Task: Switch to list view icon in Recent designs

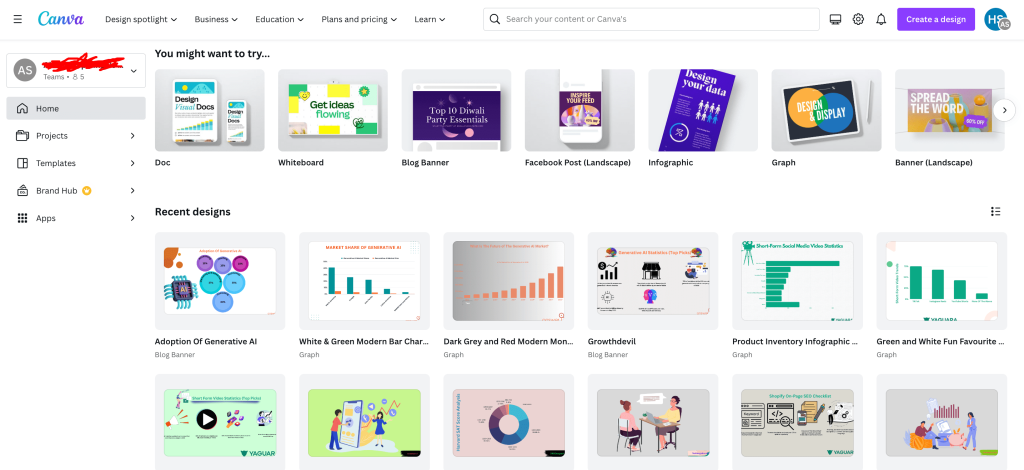Action: 995,211
